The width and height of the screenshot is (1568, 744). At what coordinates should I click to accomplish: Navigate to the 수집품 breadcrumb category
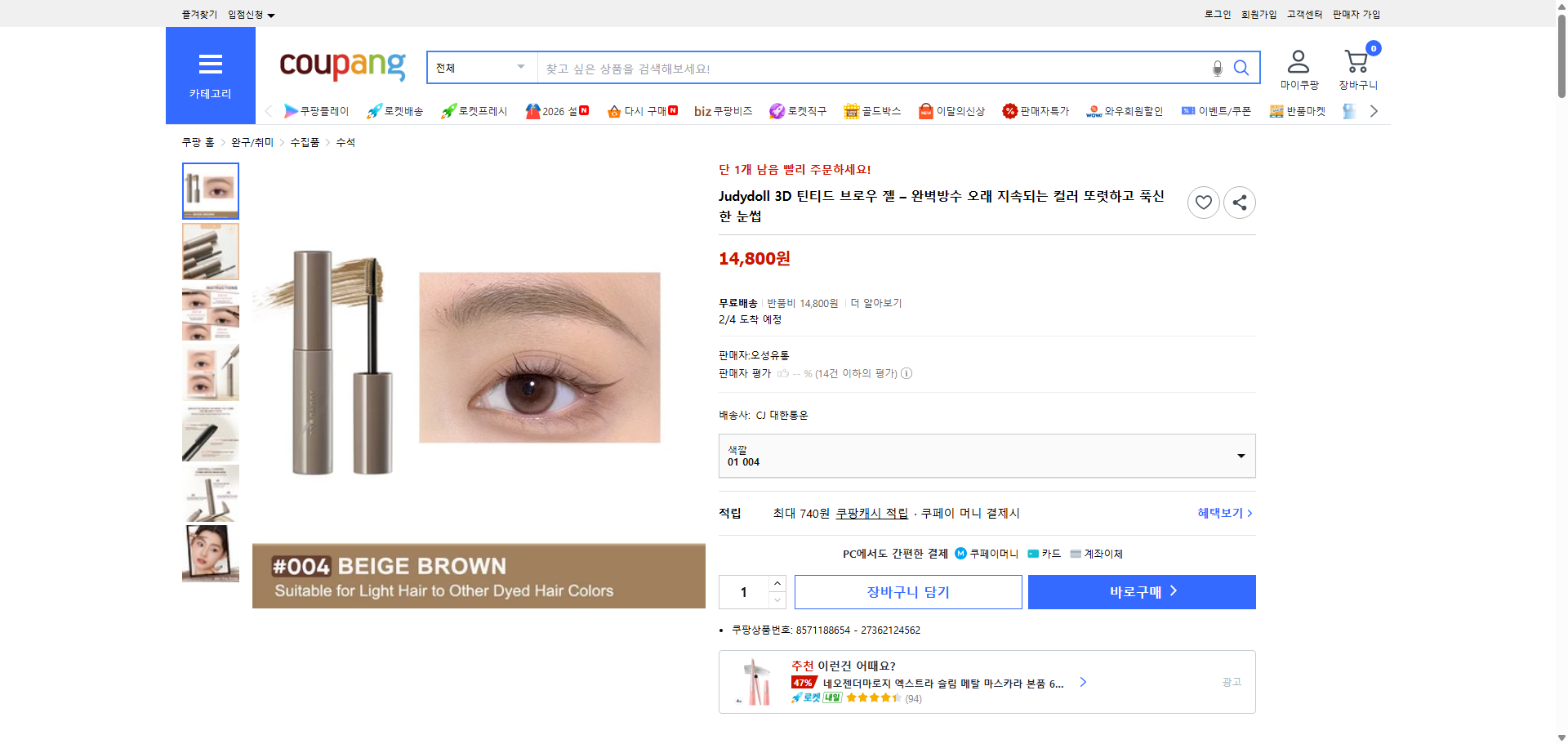point(303,141)
